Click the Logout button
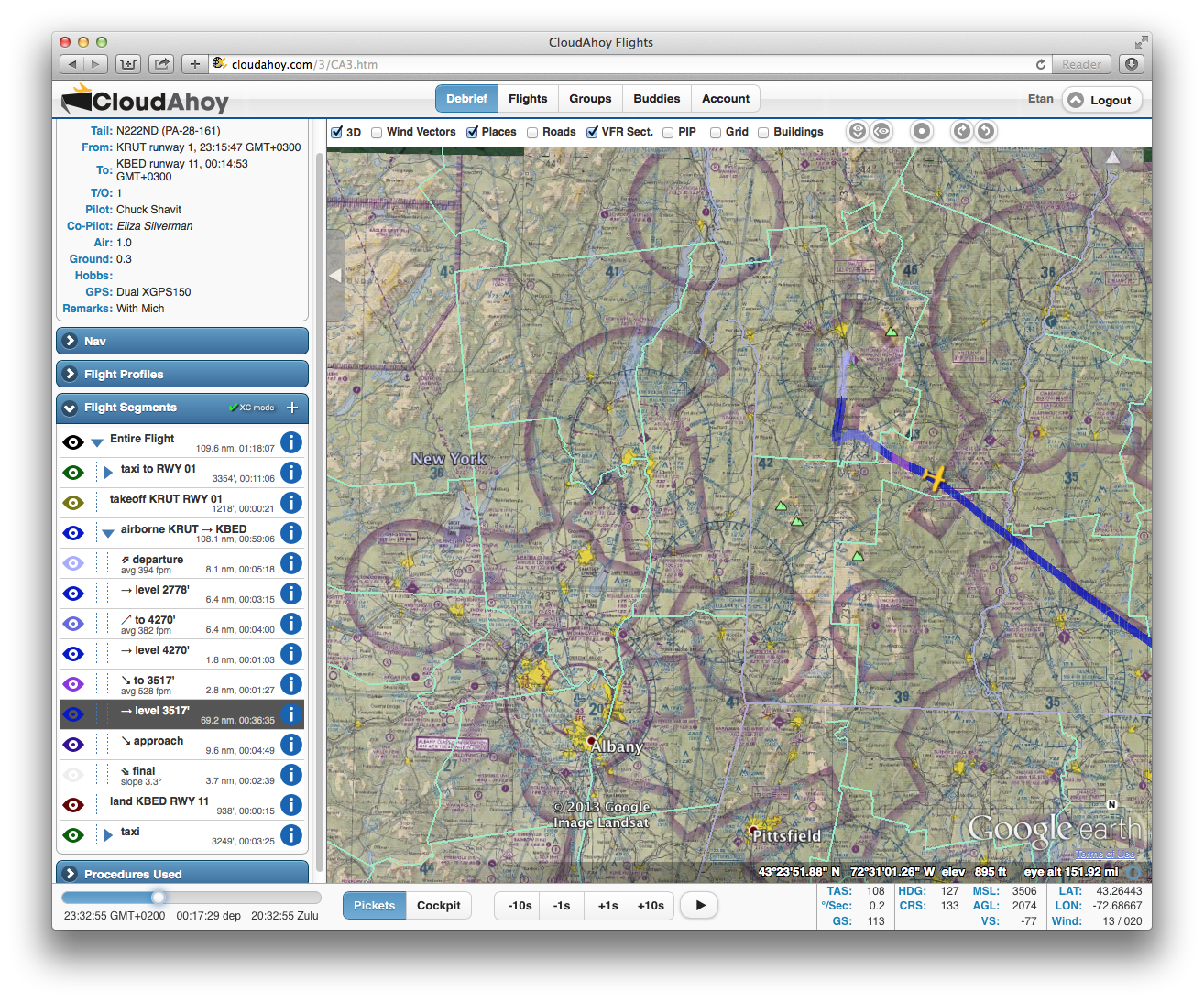This screenshot has width=1204, height=1002. tap(1102, 100)
